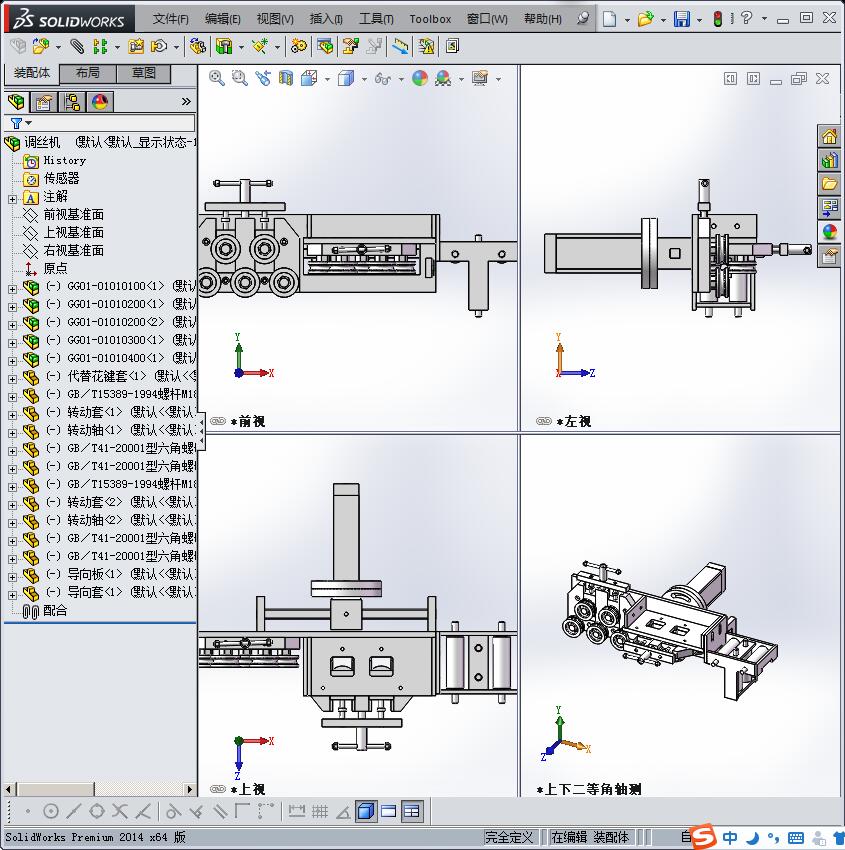Open File Explorer task pane tab

[x=829, y=184]
